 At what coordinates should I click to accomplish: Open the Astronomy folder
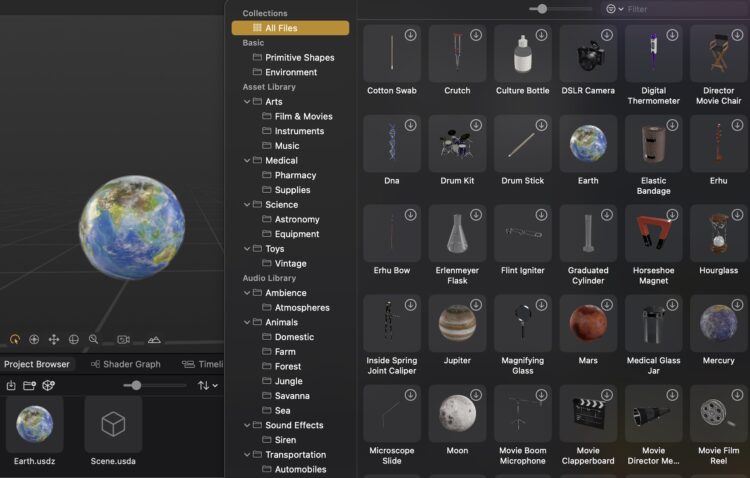coord(297,219)
